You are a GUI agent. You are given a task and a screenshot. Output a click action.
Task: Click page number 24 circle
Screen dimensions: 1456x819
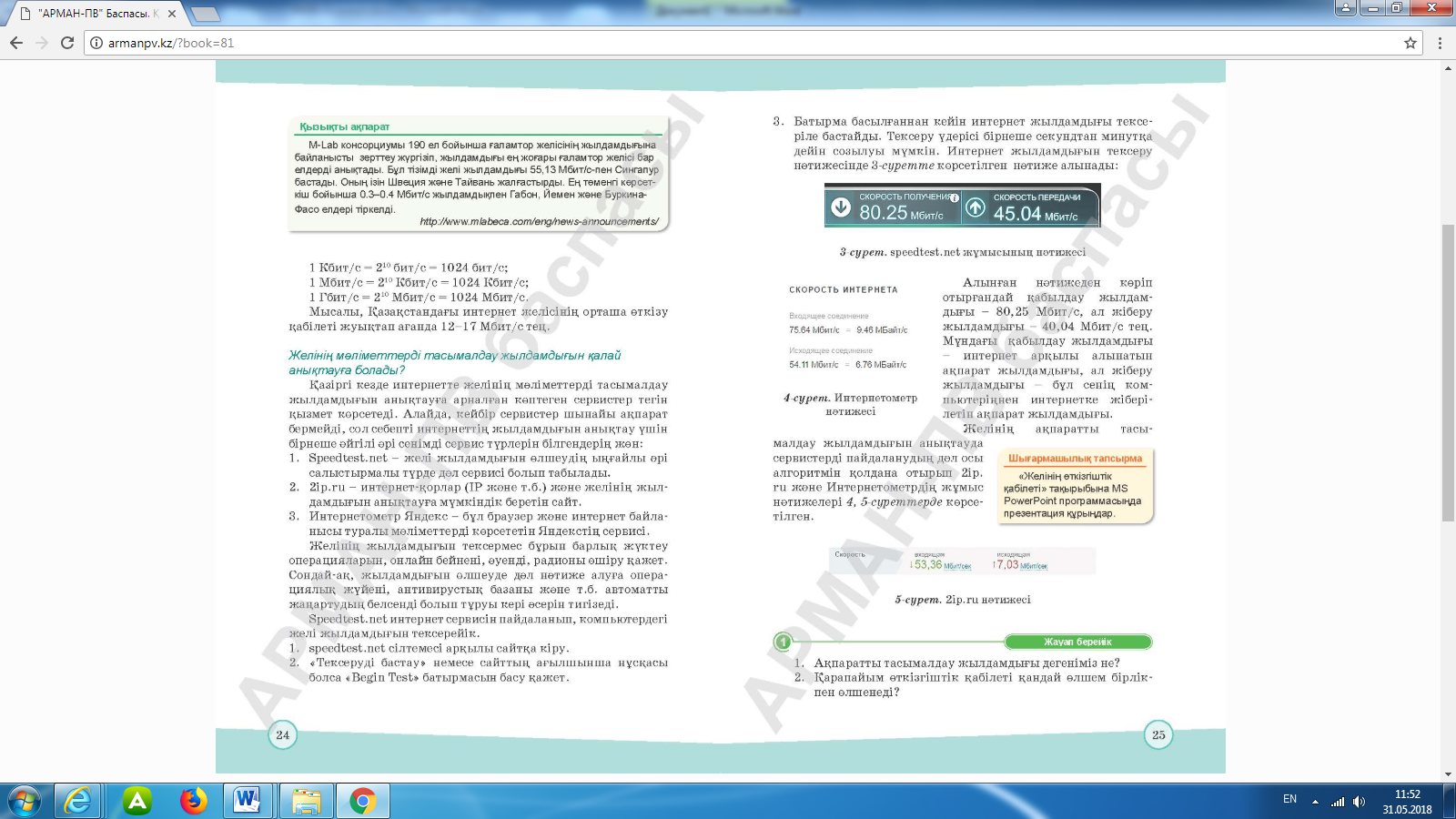point(283,735)
